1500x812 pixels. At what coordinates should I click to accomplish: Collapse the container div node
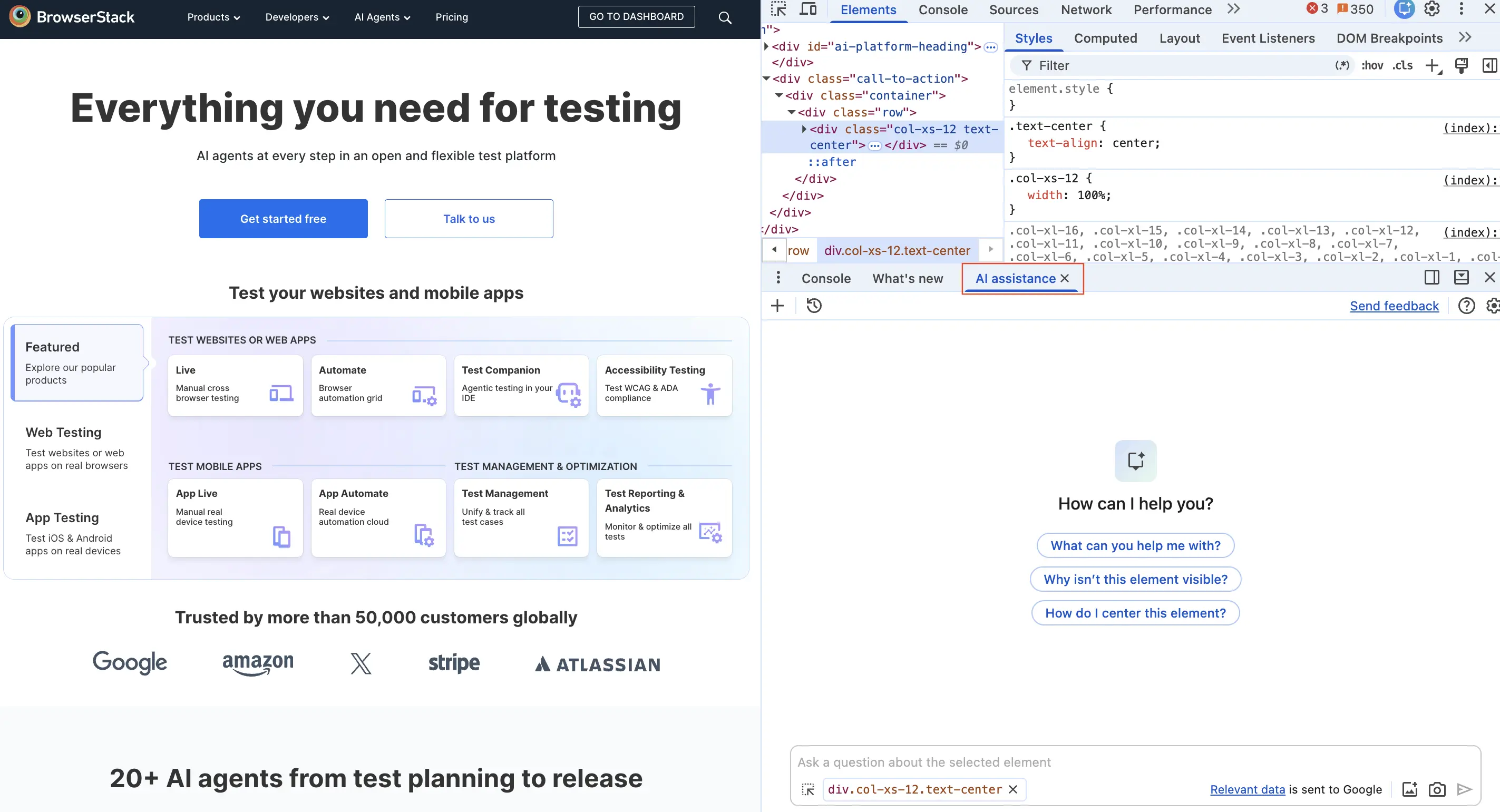pos(778,95)
